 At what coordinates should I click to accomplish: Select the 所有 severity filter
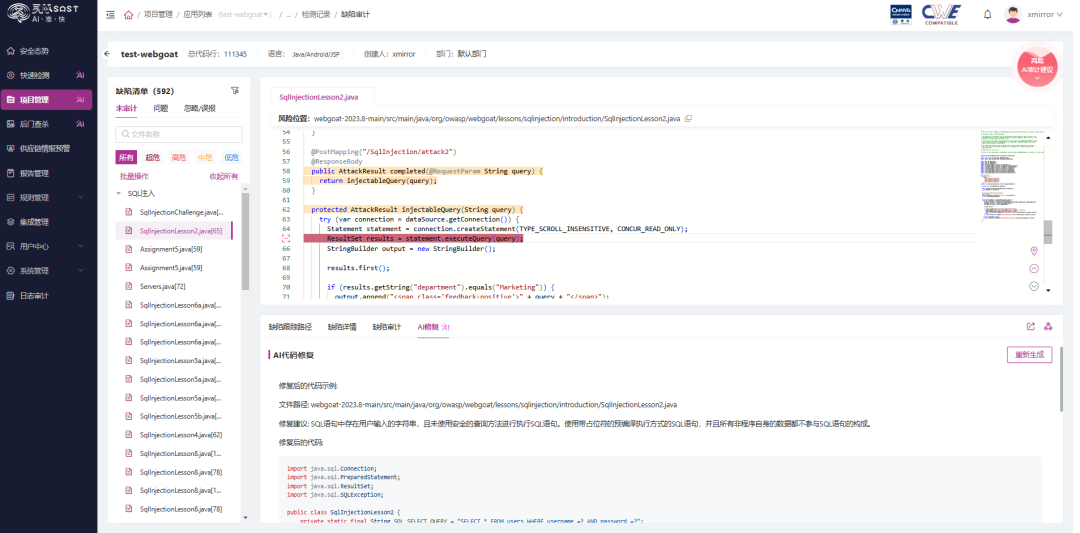click(126, 158)
